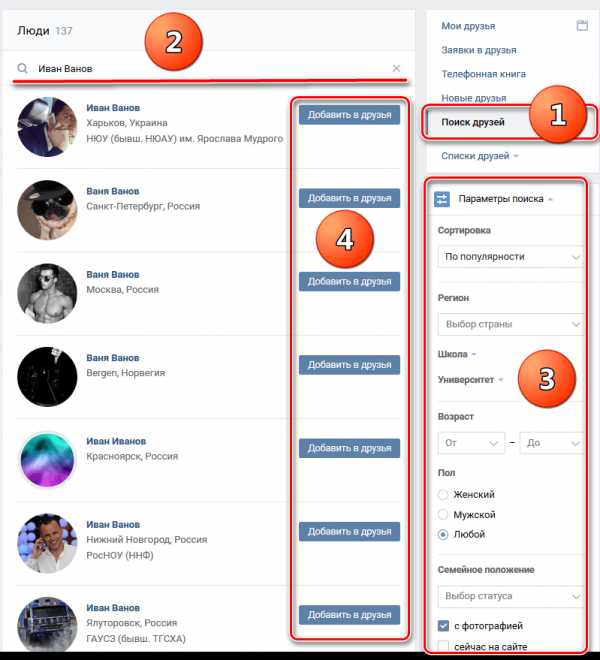
Task: Open the Выбор страны dropdown
Action: [x=511, y=324]
